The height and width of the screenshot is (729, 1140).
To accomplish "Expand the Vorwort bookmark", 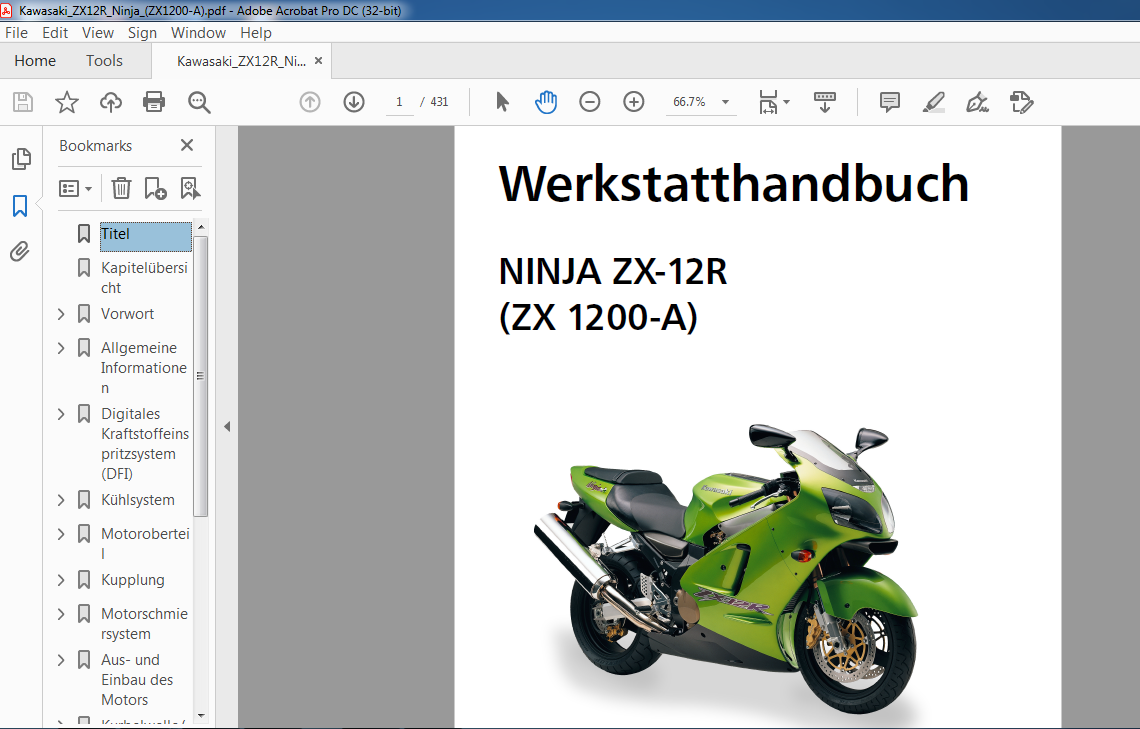I will [61, 314].
